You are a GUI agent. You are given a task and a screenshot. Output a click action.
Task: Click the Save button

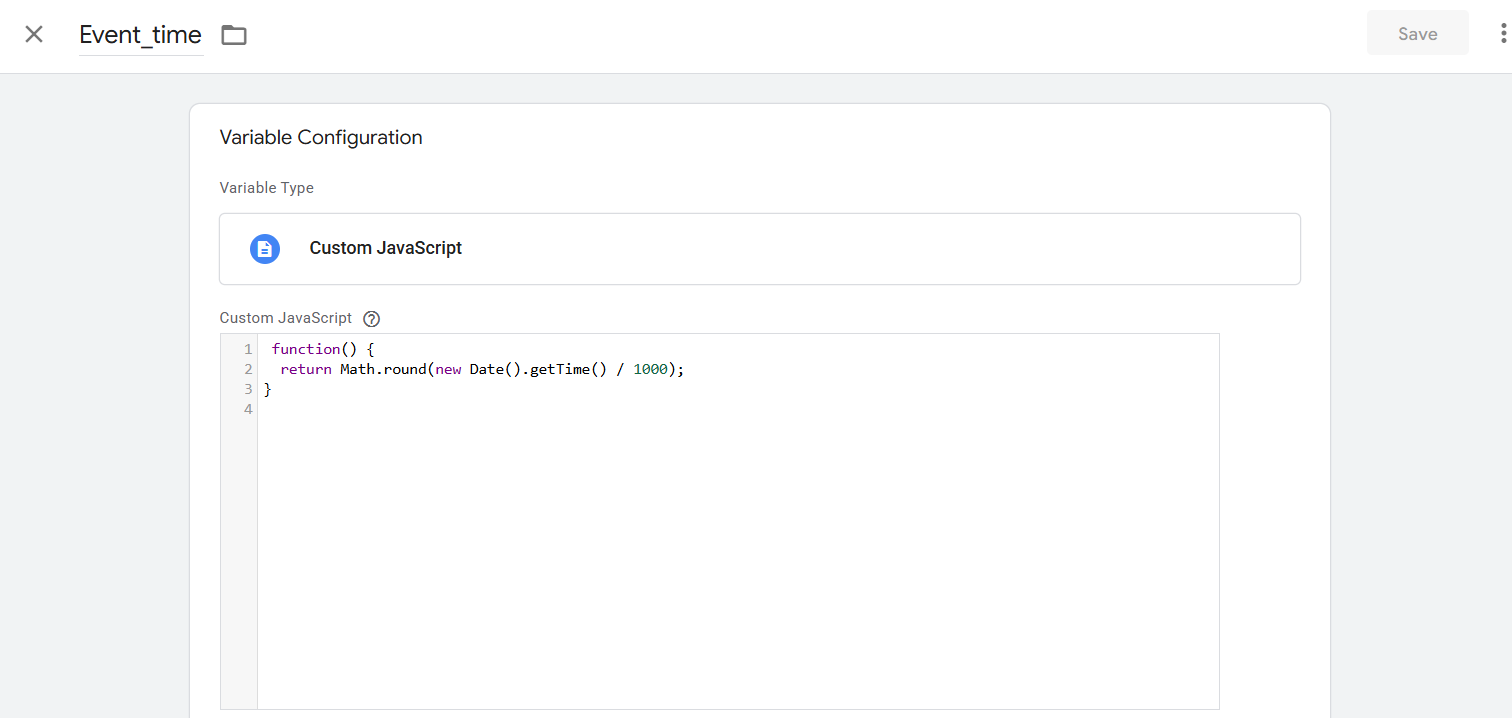click(1417, 34)
